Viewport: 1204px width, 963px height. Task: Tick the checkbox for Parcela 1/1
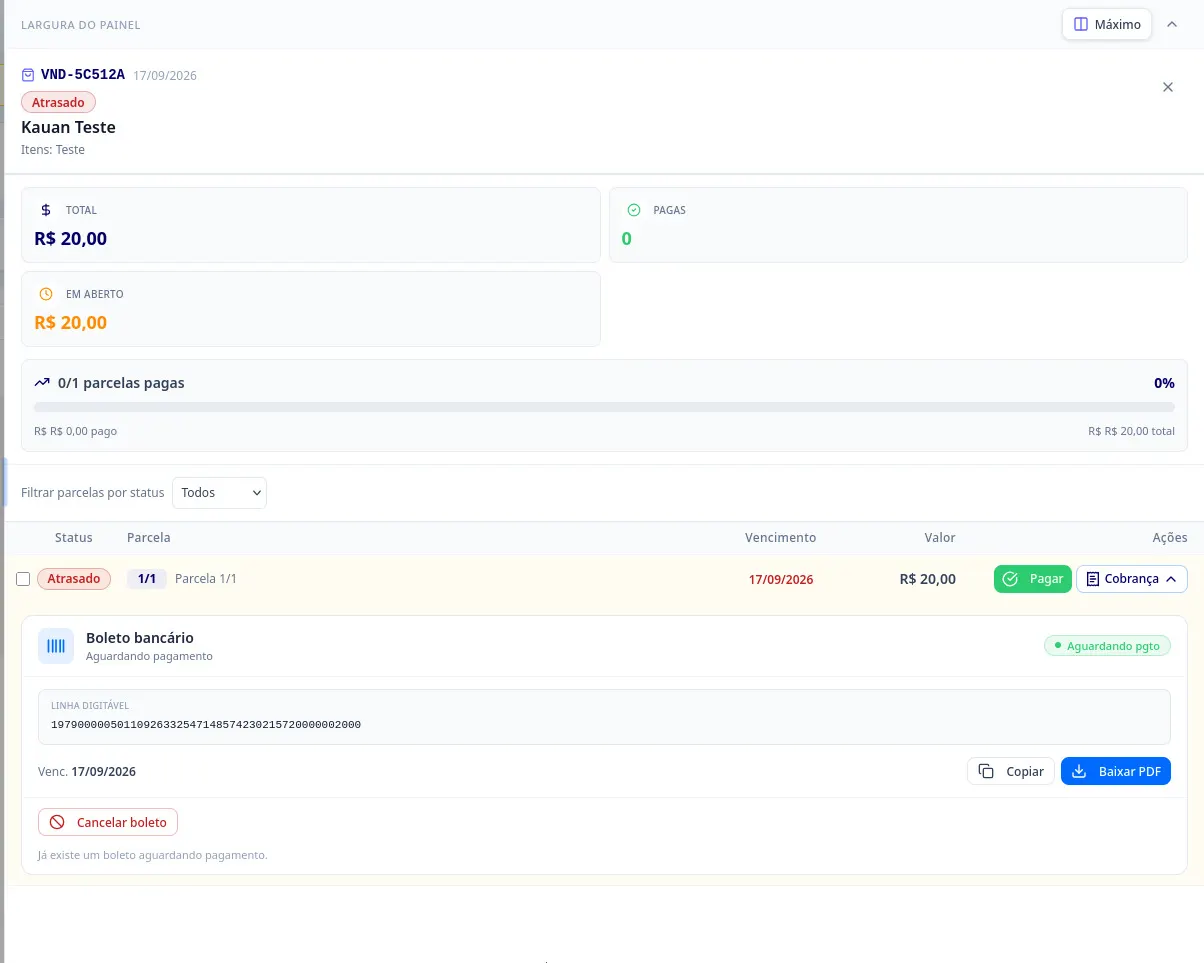pyautogui.click(x=23, y=579)
